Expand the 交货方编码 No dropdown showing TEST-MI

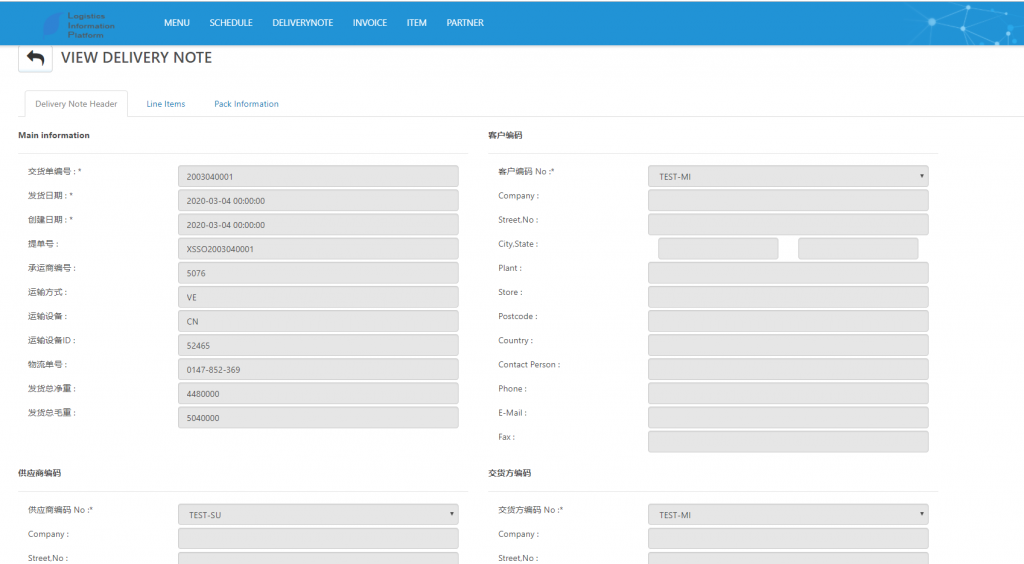(x=788, y=514)
